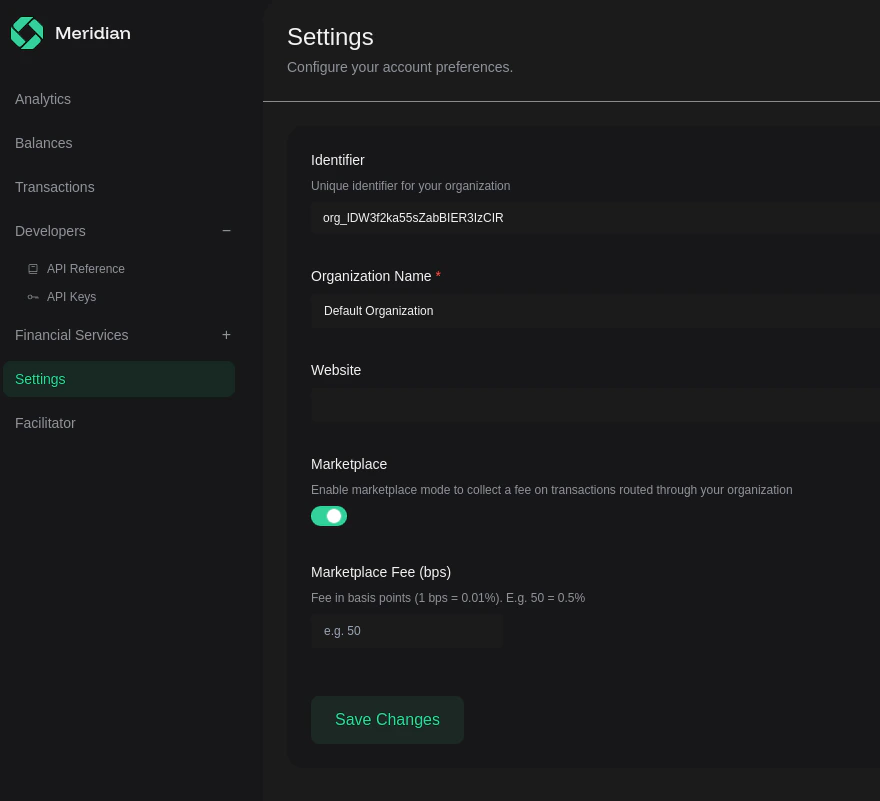The width and height of the screenshot is (880, 801).
Task: Click the API Keys key icon
Action: click(x=33, y=297)
